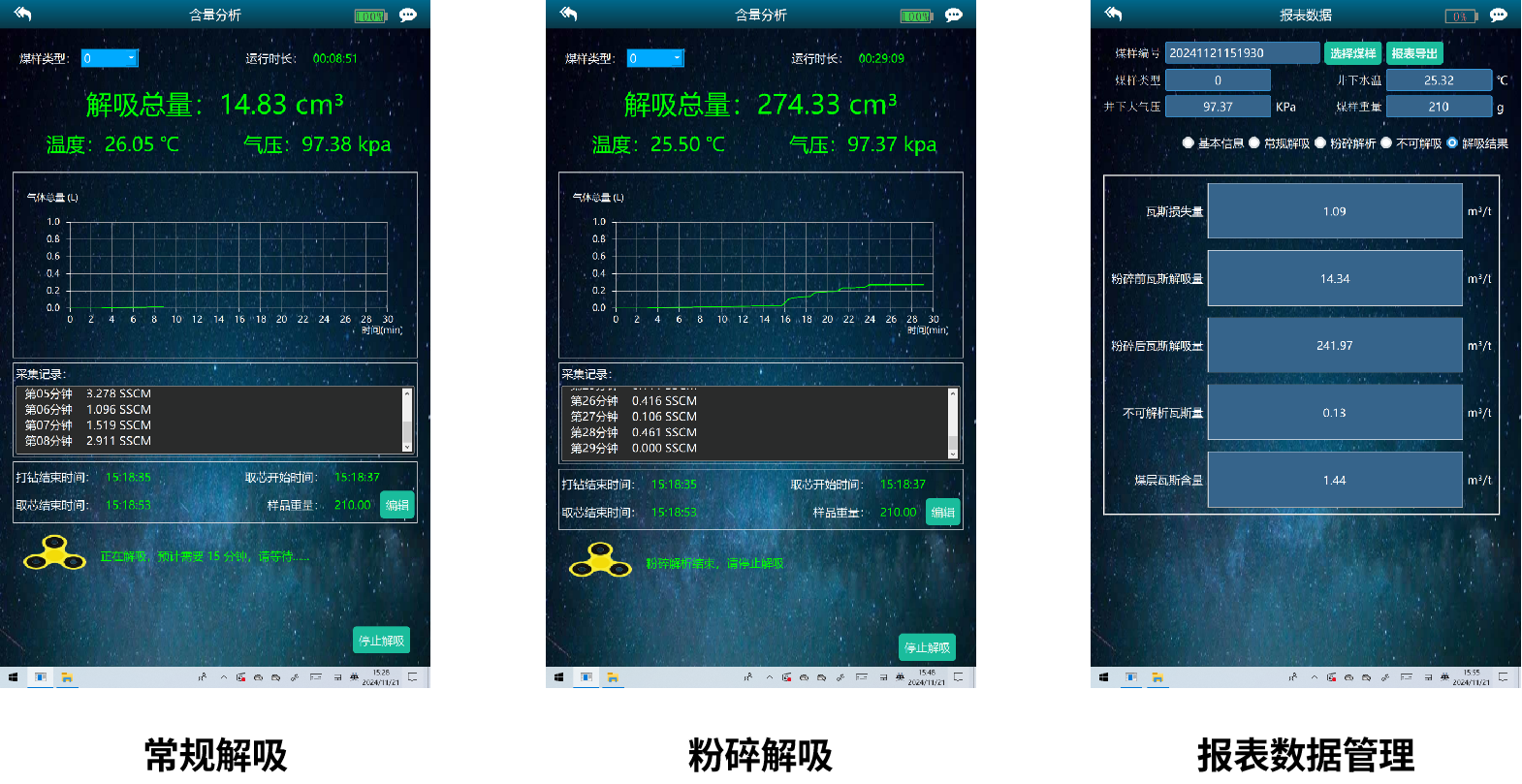The width and height of the screenshot is (1522, 784).
Task: Click the 煤样编号 field showing 20241121151930
Action: pos(1242,53)
